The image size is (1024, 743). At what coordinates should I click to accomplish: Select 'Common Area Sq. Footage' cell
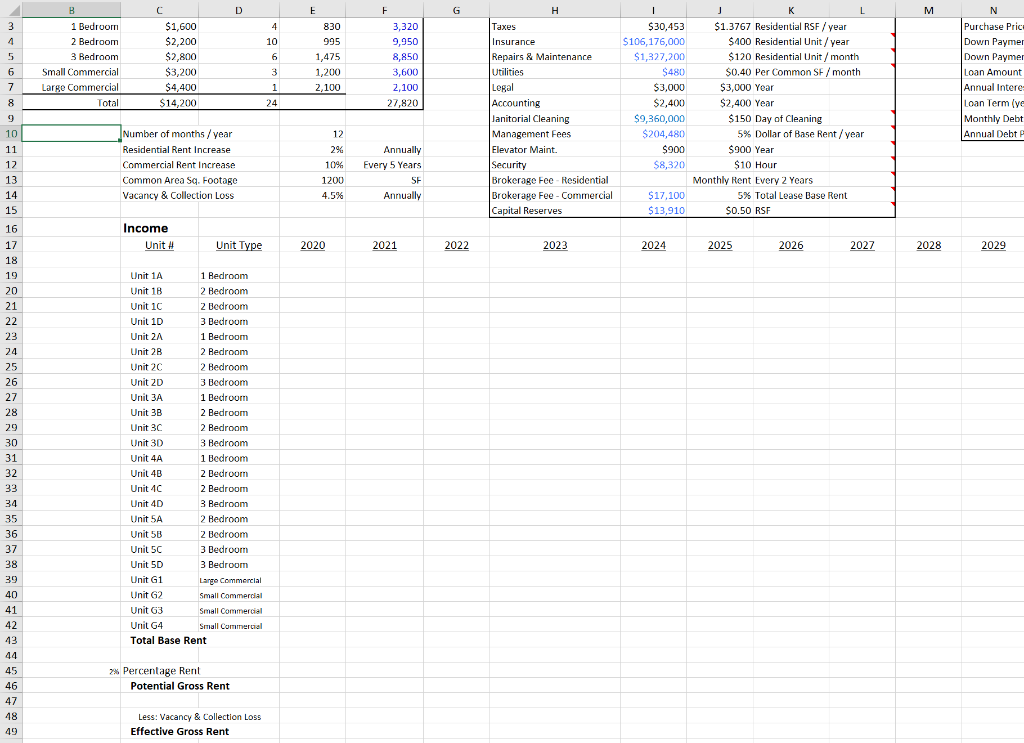180,180
